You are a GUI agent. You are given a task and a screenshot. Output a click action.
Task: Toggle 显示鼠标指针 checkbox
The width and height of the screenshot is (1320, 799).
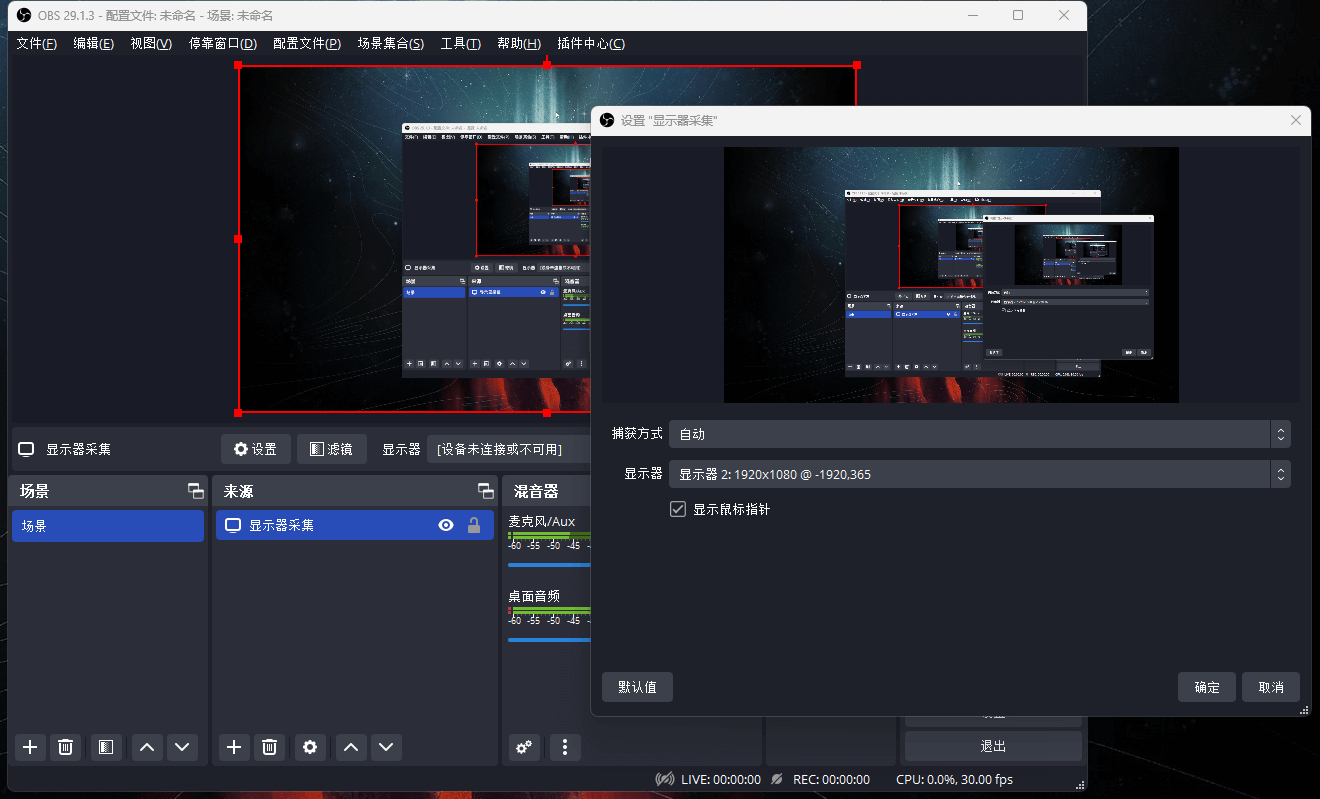[678, 509]
